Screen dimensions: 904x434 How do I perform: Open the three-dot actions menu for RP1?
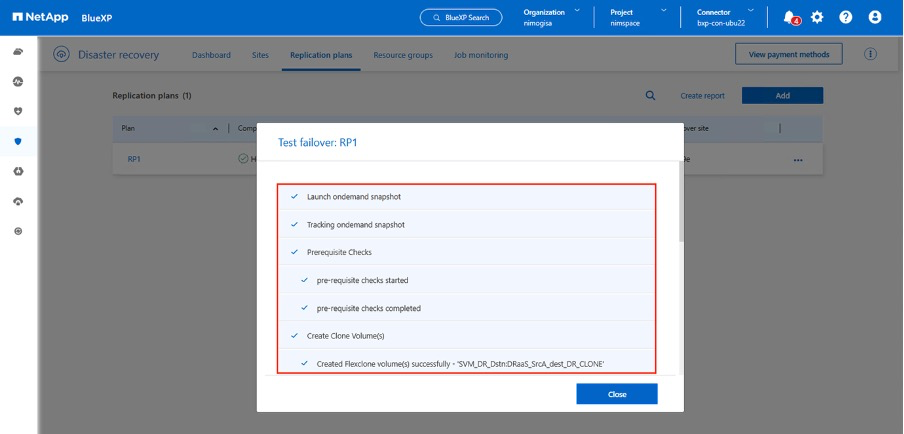click(x=797, y=159)
